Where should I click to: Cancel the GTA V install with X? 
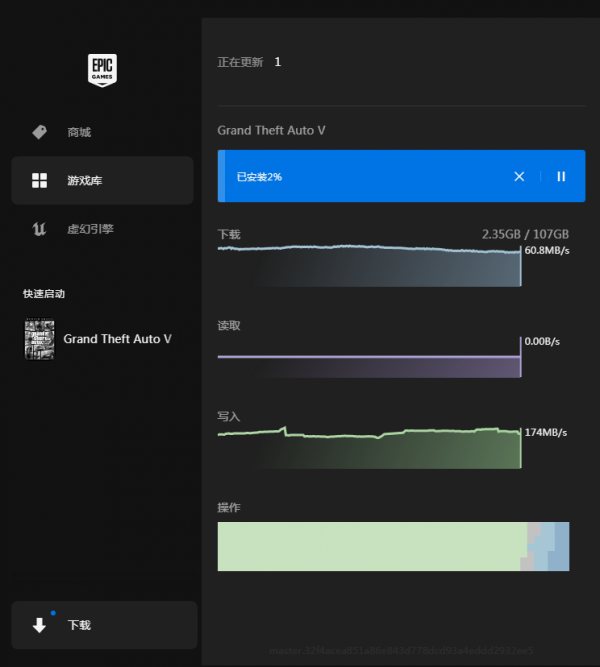(519, 176)
